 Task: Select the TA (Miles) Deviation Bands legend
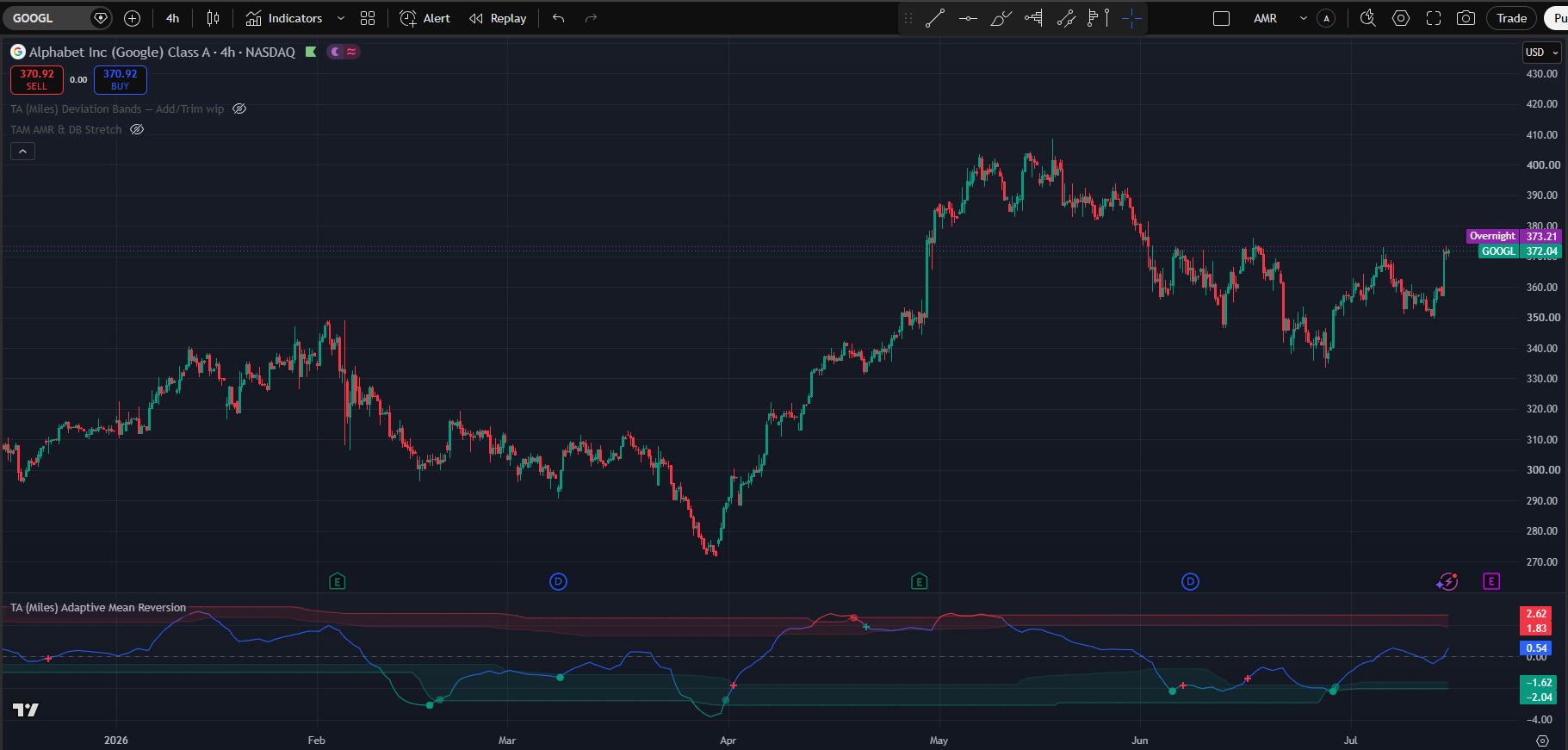click(x=117, y=108)
